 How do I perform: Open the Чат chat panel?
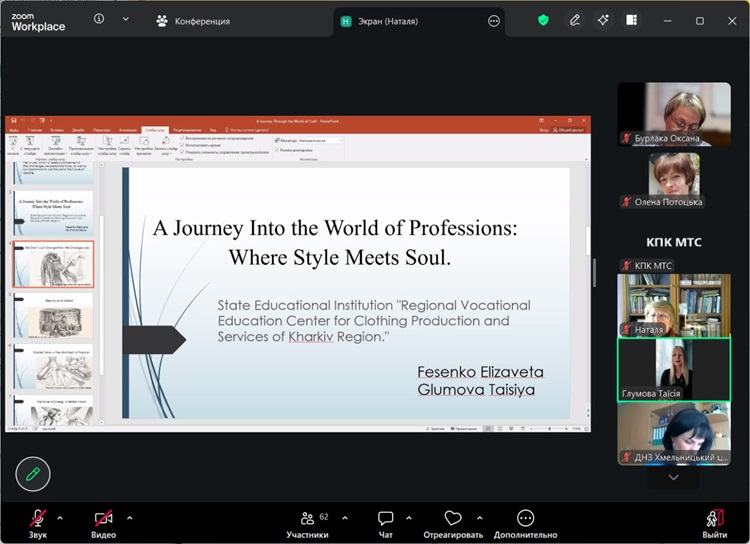386,519
